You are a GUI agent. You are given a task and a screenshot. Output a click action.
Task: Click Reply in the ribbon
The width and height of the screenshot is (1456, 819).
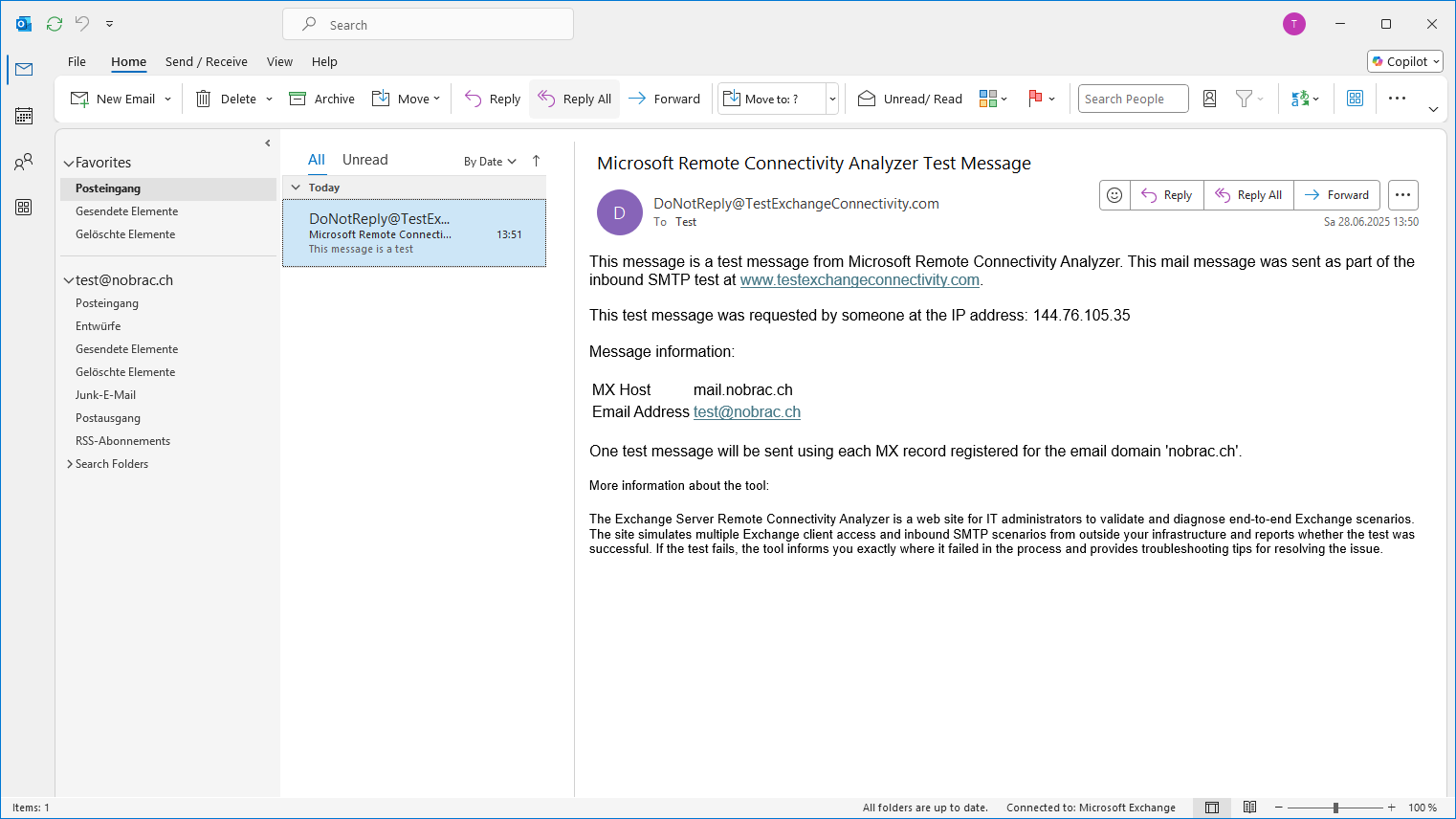pyautogui.click(x=493, y=99)
